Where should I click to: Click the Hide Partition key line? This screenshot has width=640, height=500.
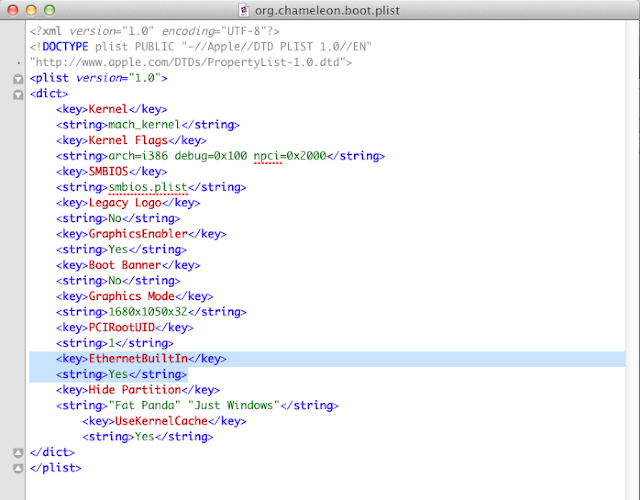[x=138, y=390]
